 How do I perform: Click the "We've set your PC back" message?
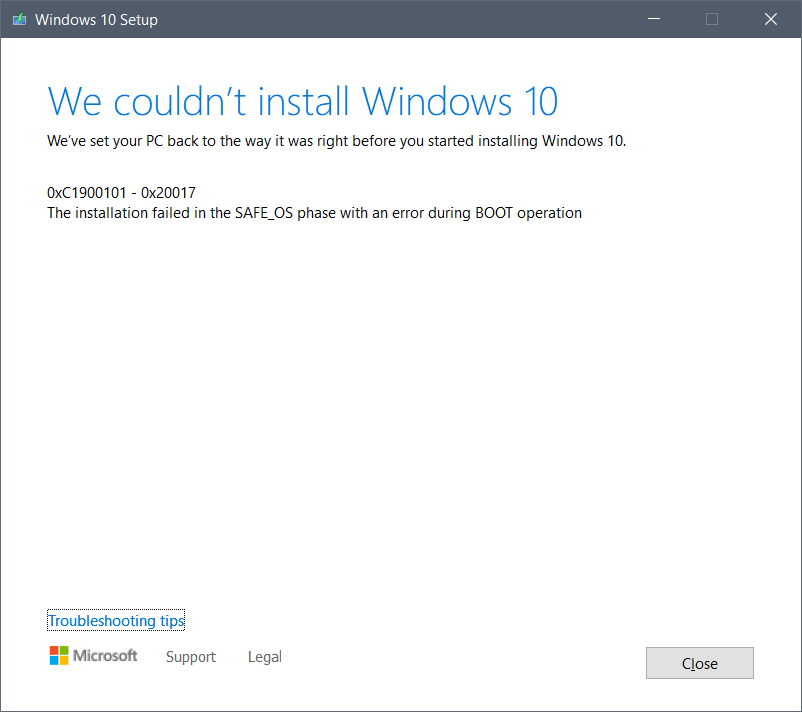(336, 141)
